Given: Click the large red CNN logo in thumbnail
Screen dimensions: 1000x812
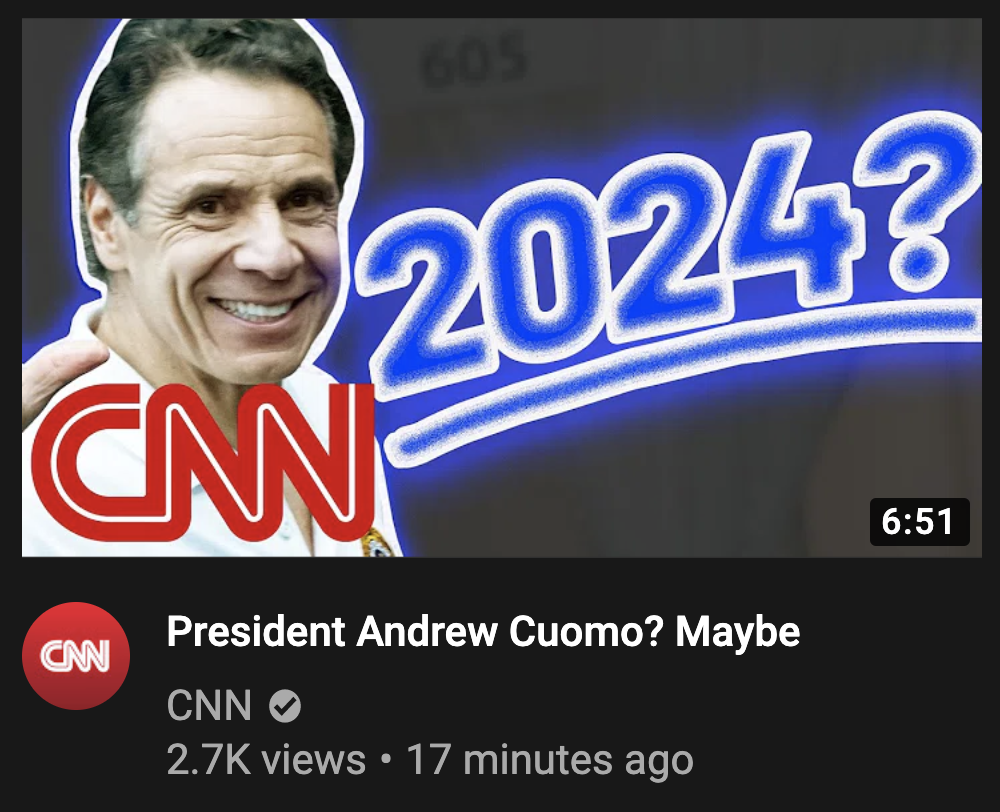Looking at the screenshot, I should [x=202, y=462].
